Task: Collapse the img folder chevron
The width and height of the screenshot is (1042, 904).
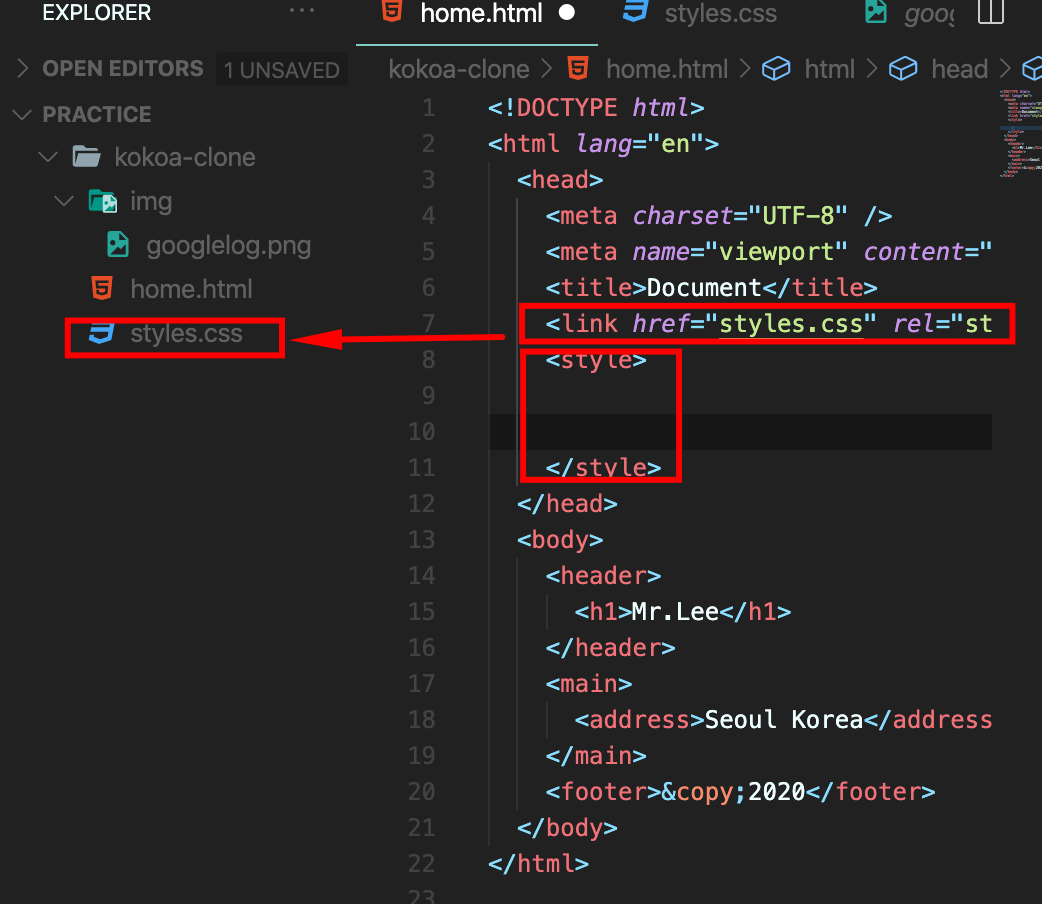Action: (x=64, y=201)
